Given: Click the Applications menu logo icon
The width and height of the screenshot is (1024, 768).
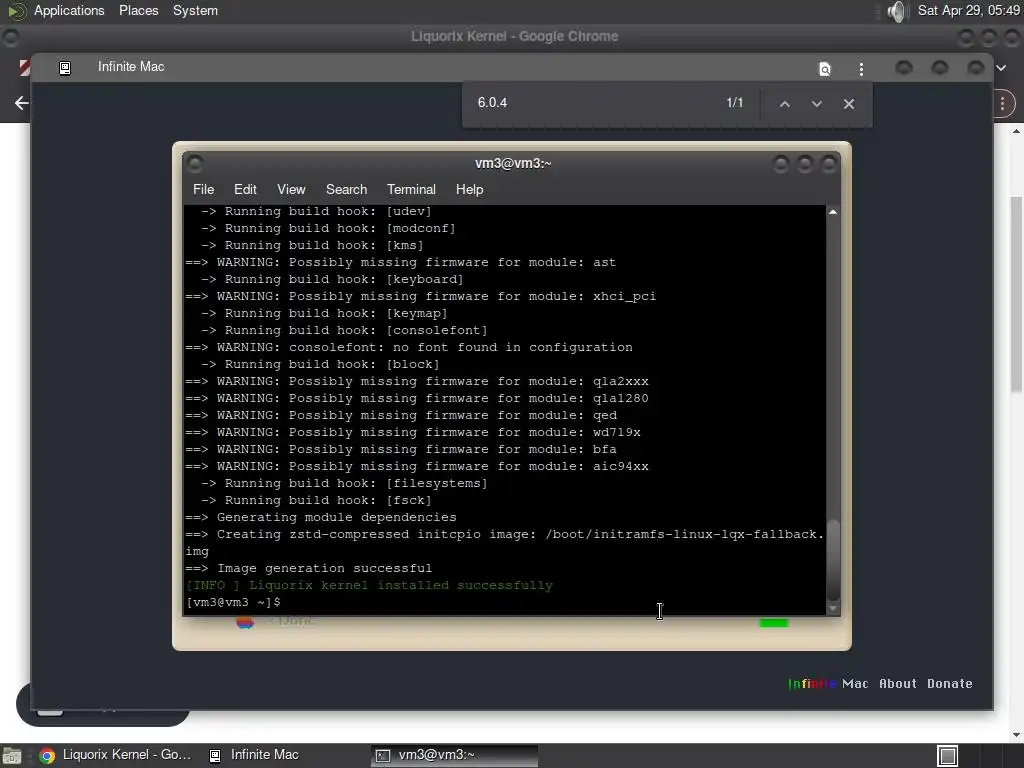Looking at the screenshot, I should tap(16, 11).
